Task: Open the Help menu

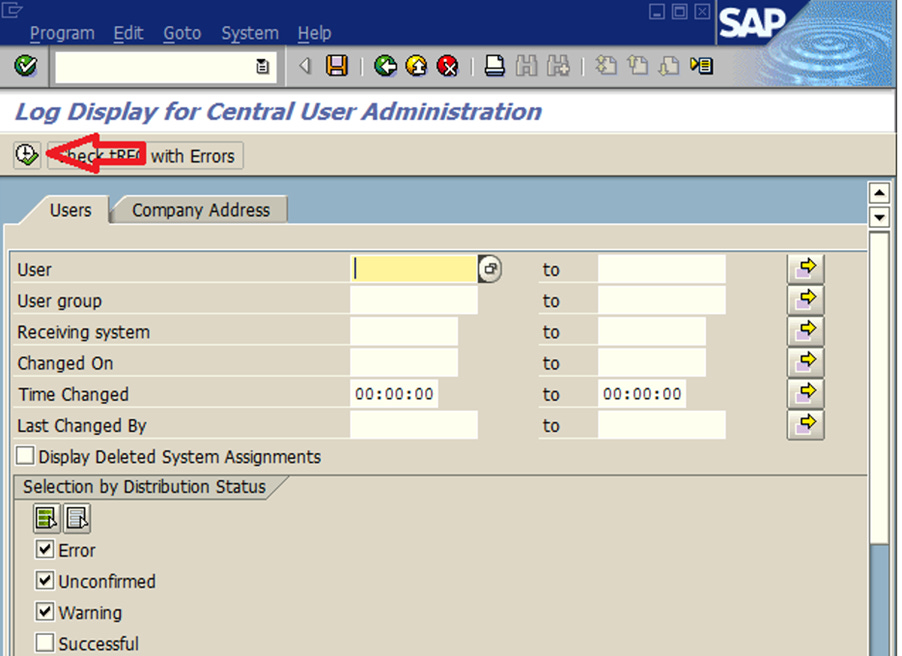Action: [315, 33]
